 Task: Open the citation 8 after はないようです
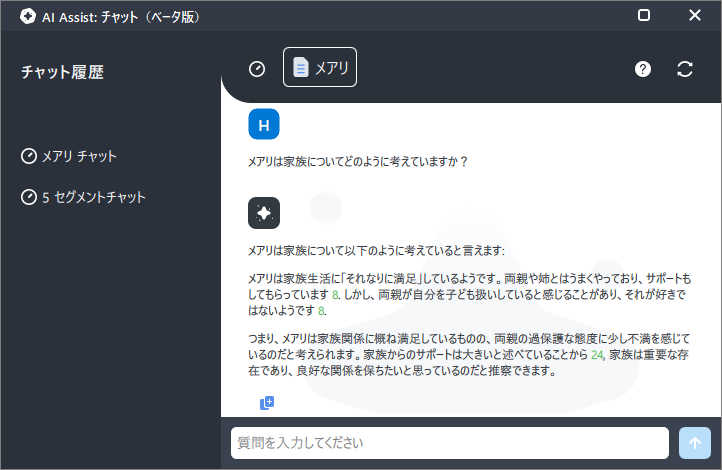[x=321, y=311]
